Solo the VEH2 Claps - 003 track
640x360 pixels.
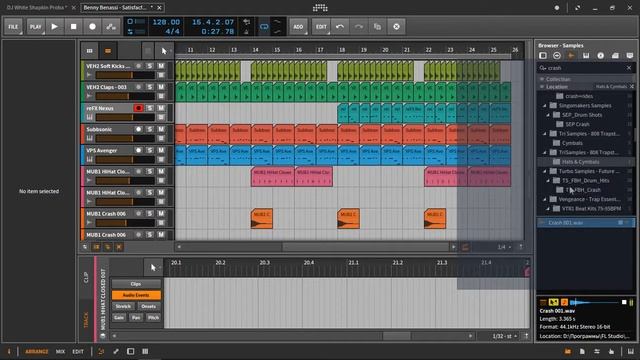[x=150, y=87]
